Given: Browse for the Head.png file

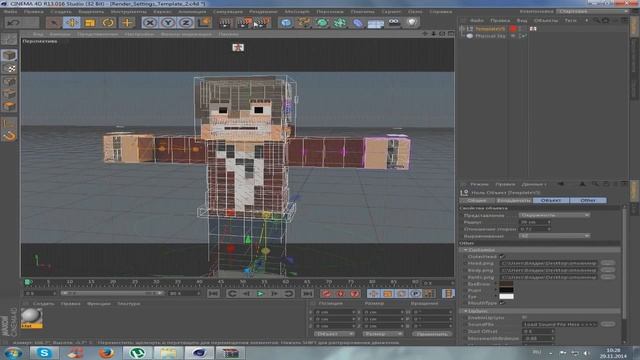Looking at the screenshot, I should coord(608,263).
